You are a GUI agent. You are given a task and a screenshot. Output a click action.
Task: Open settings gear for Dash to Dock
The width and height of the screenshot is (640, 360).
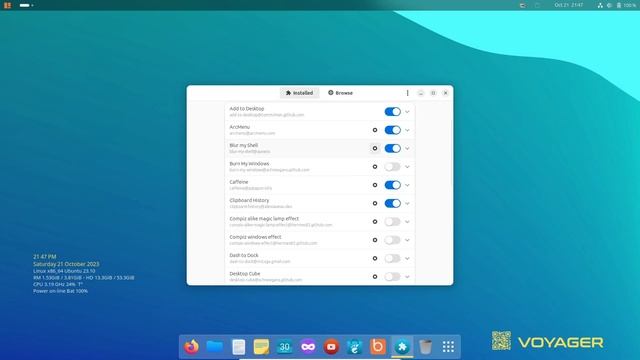coord(375,258)
